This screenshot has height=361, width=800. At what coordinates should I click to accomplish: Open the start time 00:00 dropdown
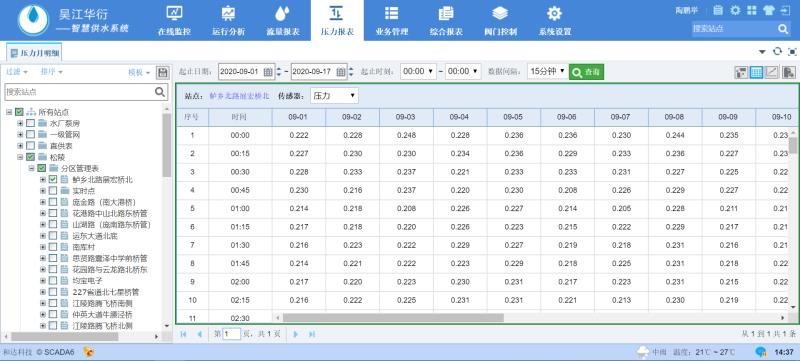pyautogui.click(x=418, y=71)
